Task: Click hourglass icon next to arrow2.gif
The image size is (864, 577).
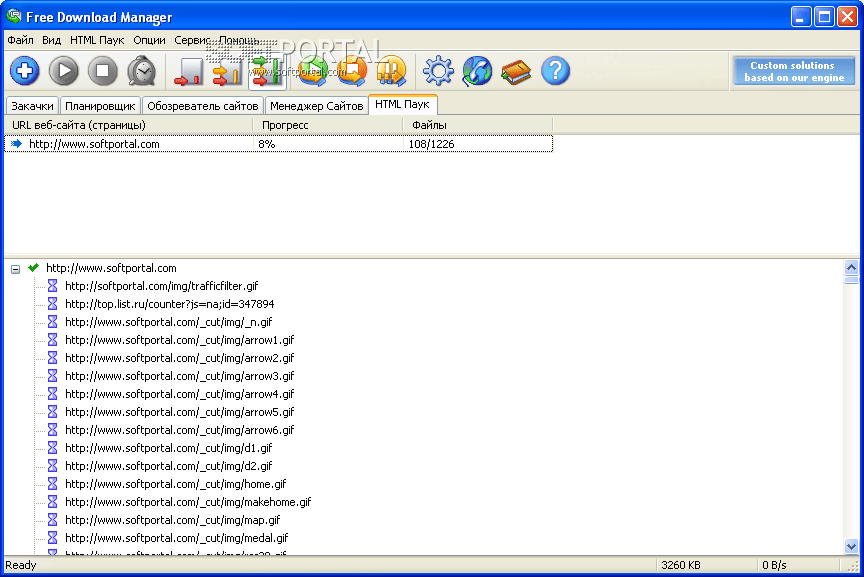Action: click(52, 358)
